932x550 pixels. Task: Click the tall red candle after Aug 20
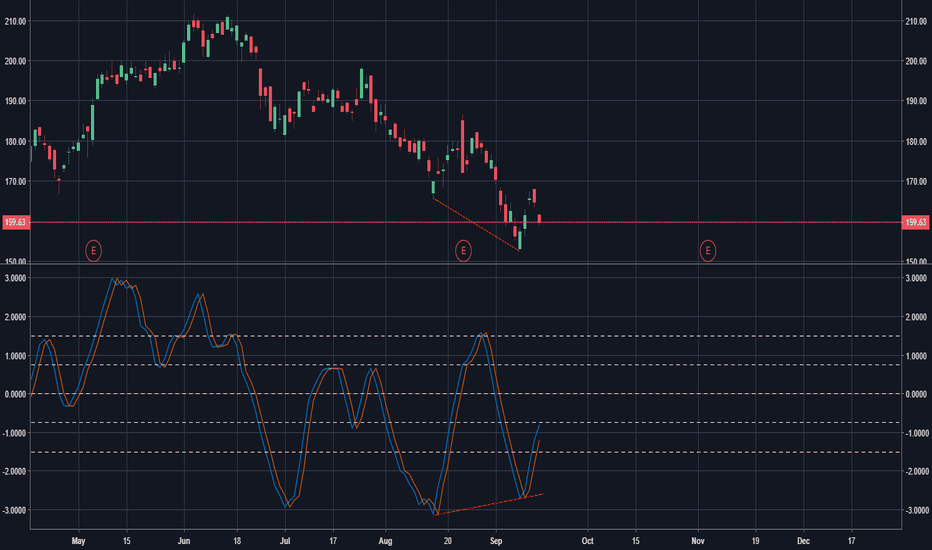pyautogui.click(x=462, y=146)
